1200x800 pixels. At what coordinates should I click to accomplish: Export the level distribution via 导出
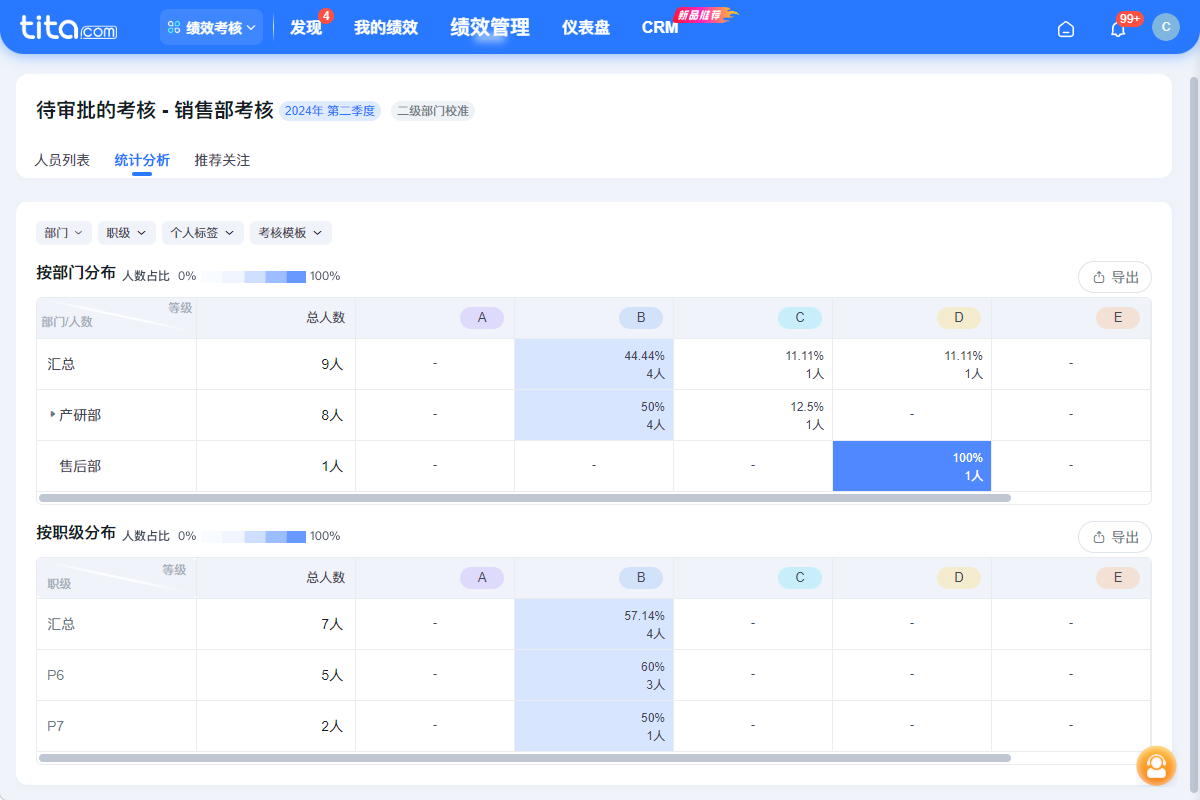1115,537
